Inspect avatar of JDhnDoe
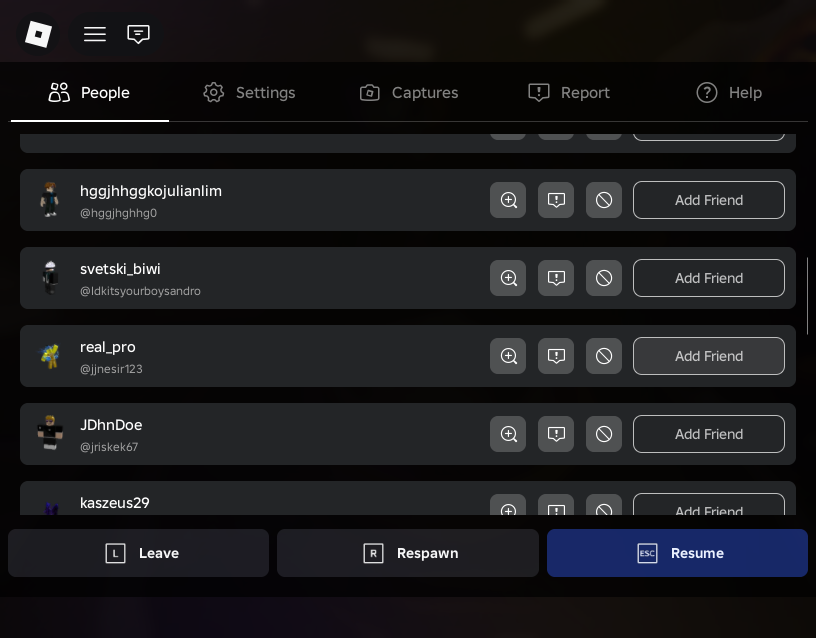This screenshot has height=638, width=816. (x=508, y=434)
